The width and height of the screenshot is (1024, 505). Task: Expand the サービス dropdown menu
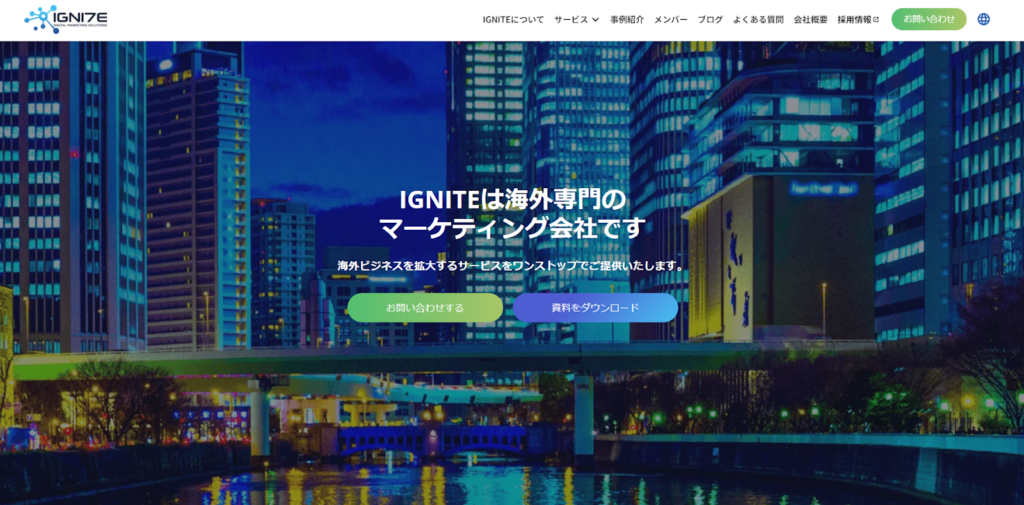(577, 20)
